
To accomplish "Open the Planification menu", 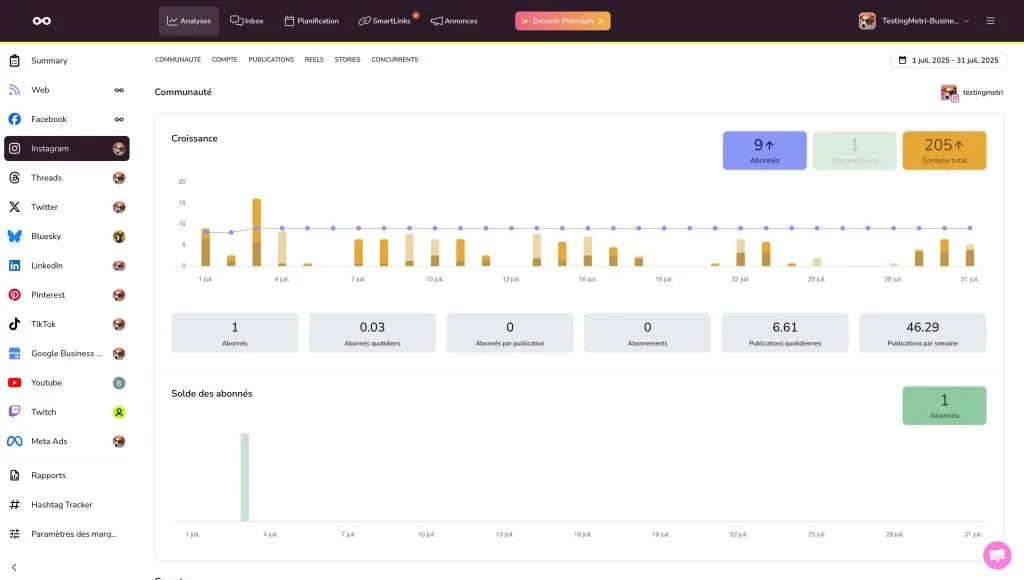I will [x=311, y=21].
